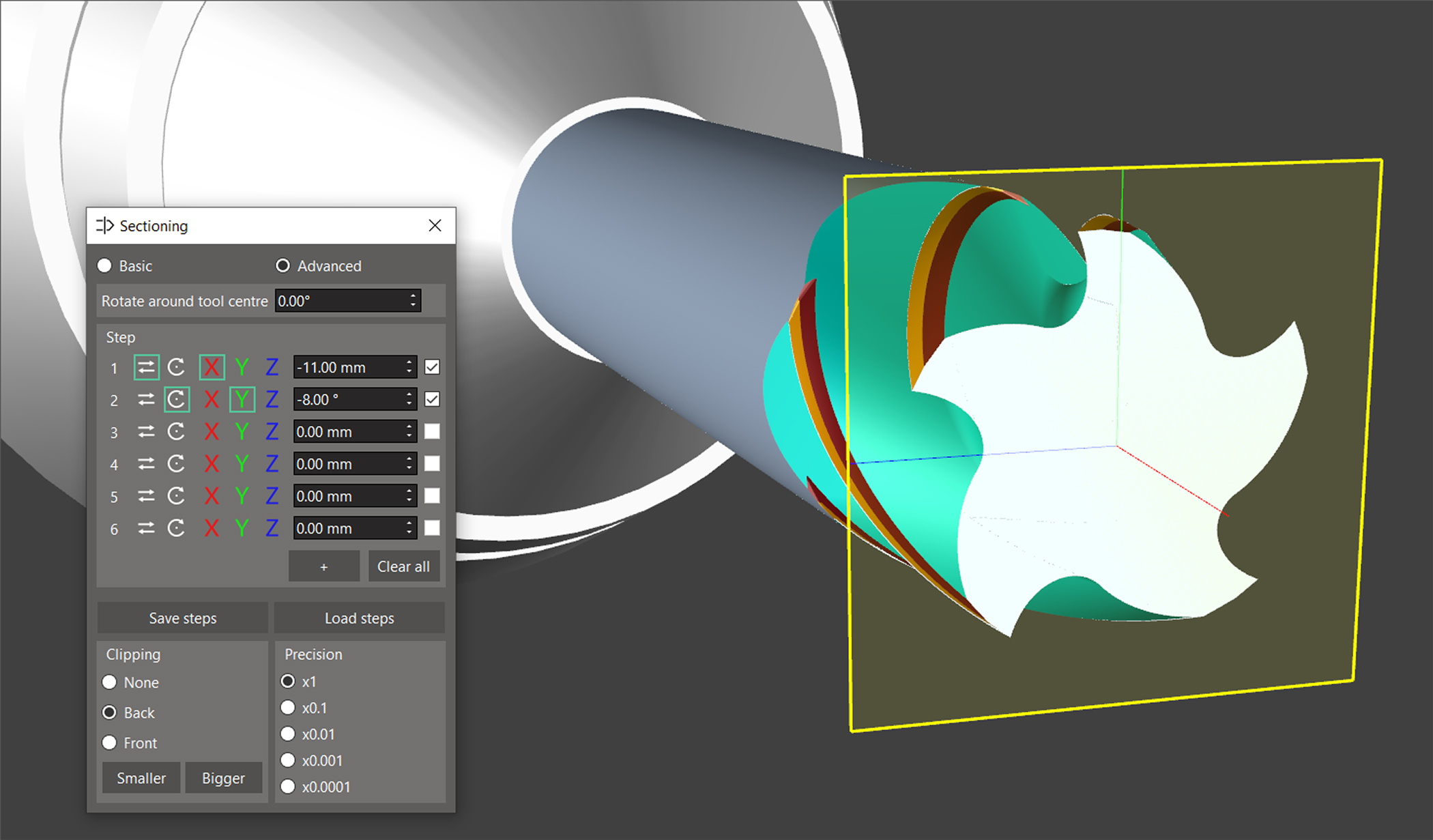This screenshot has height=840, width=1433.
Task: Click the Clear all button
Action: [404, 566]
